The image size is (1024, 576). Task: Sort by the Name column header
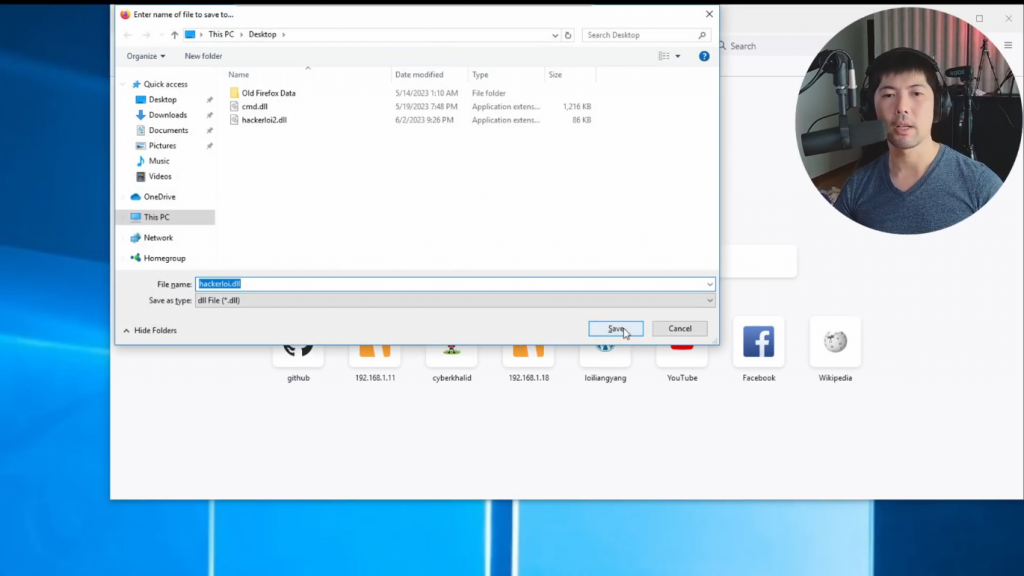coord(239,74)
